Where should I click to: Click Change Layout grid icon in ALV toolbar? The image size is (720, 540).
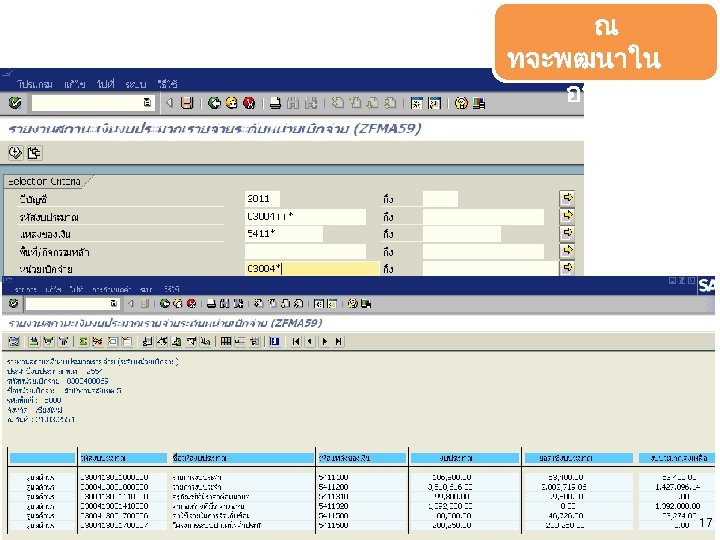click(x=225, y=341)
